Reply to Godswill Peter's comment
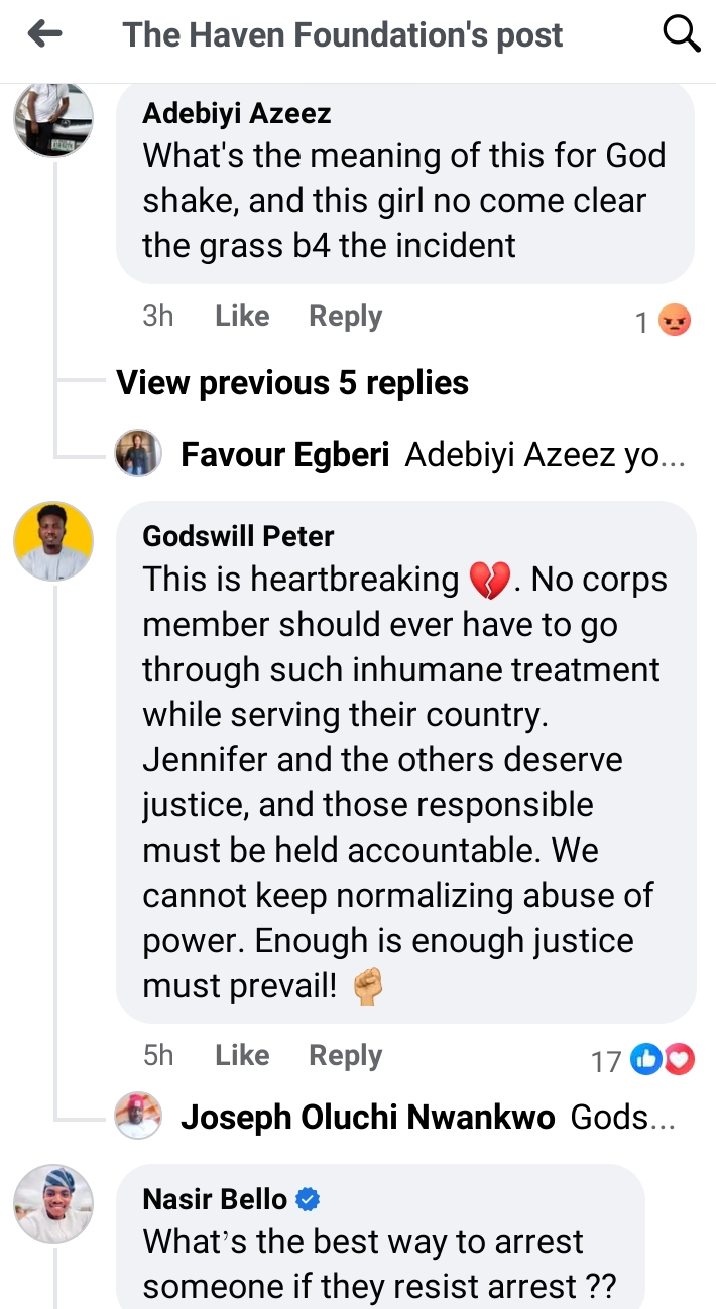The width and height of the screenshot is (716, 1309). point(345,1055)
